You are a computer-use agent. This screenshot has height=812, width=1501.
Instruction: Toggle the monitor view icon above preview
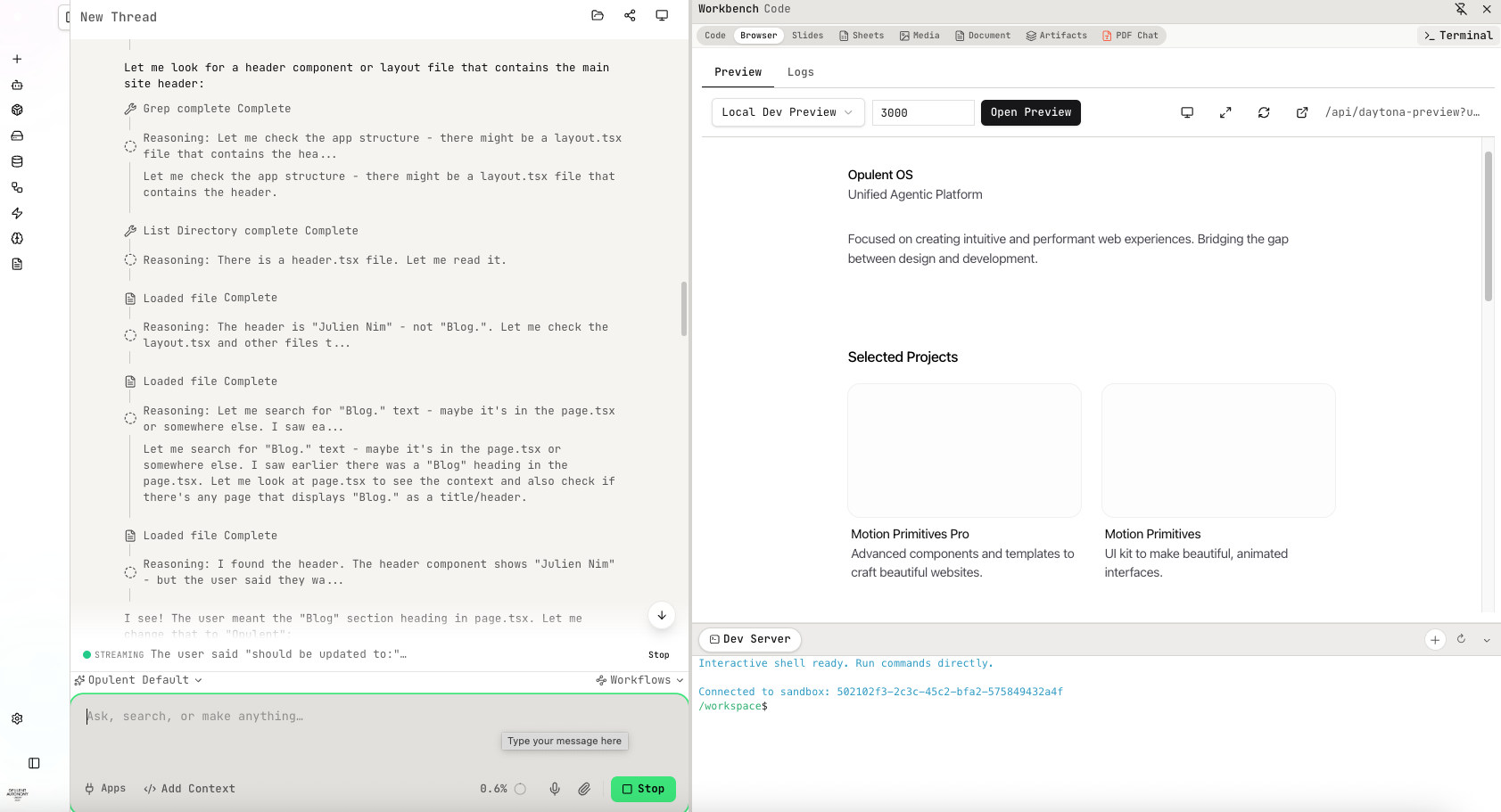1187,112
